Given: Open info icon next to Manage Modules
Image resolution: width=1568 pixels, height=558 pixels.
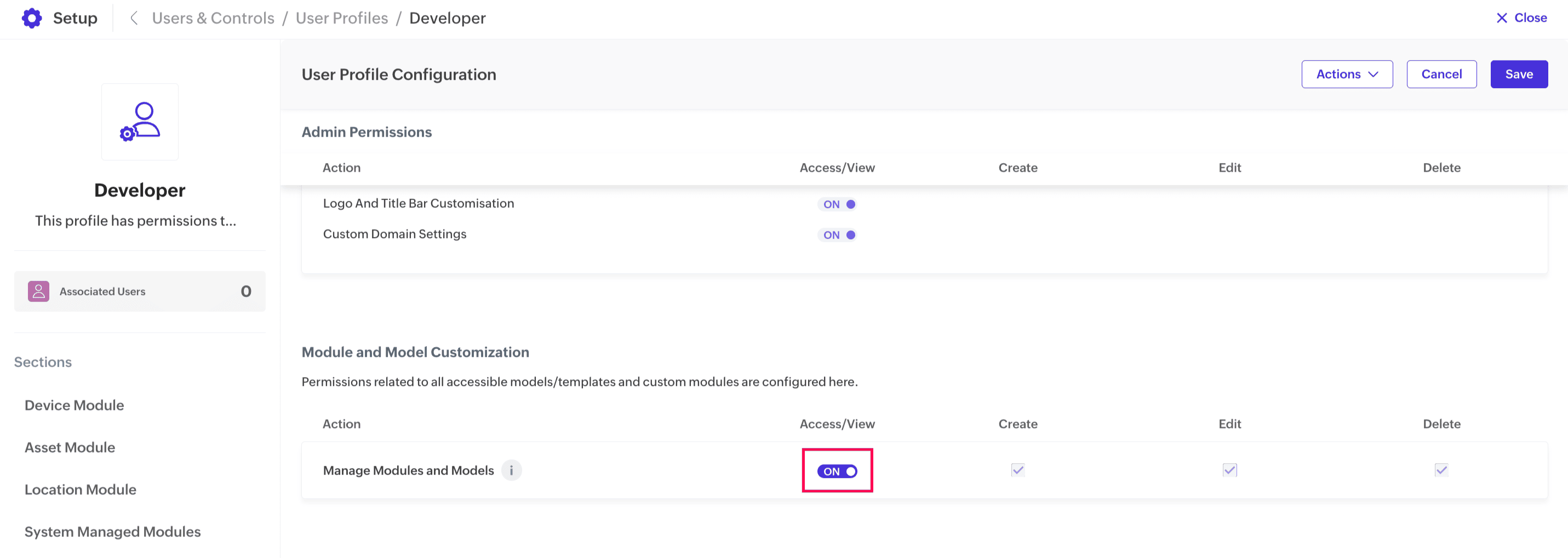Looking at the screenshot, I should coord(511,470).
